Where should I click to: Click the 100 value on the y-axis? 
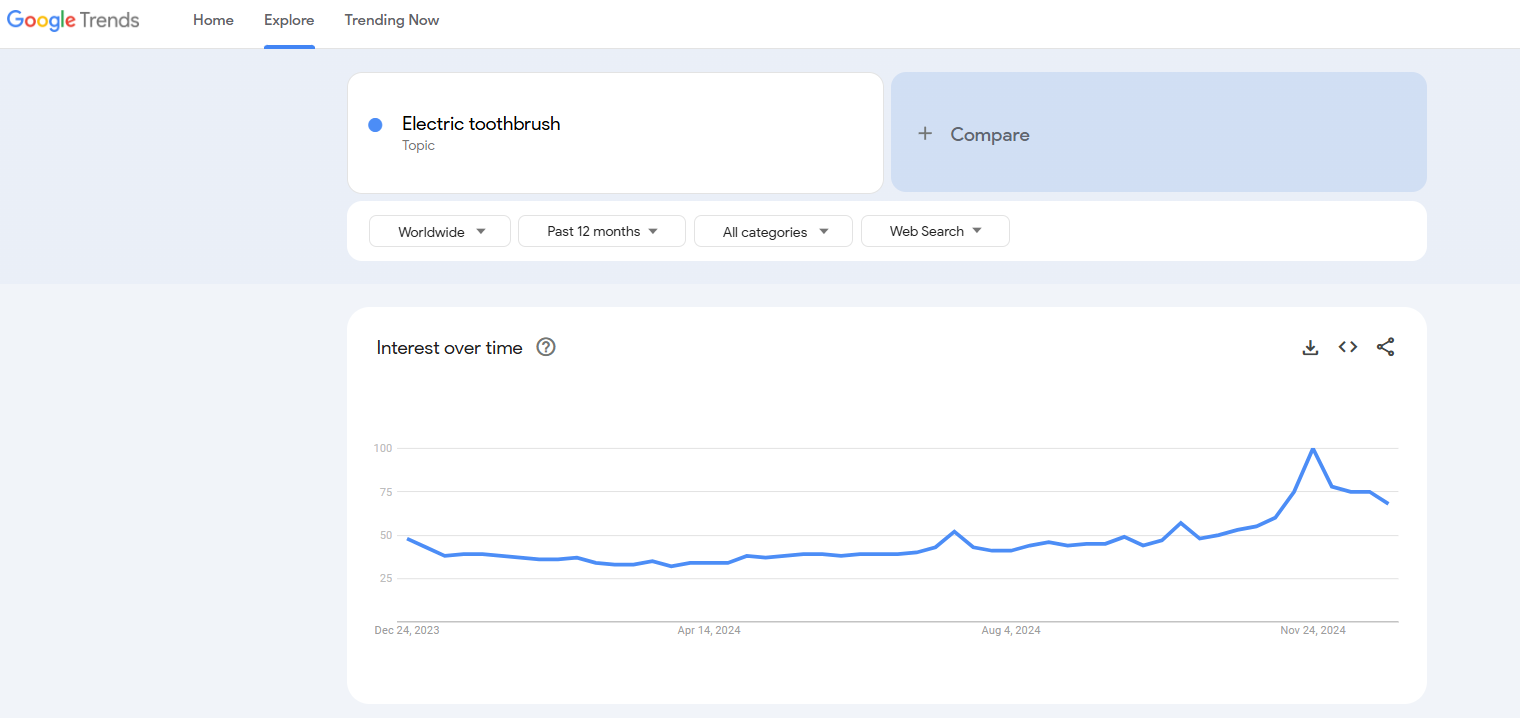pos(383,448)
